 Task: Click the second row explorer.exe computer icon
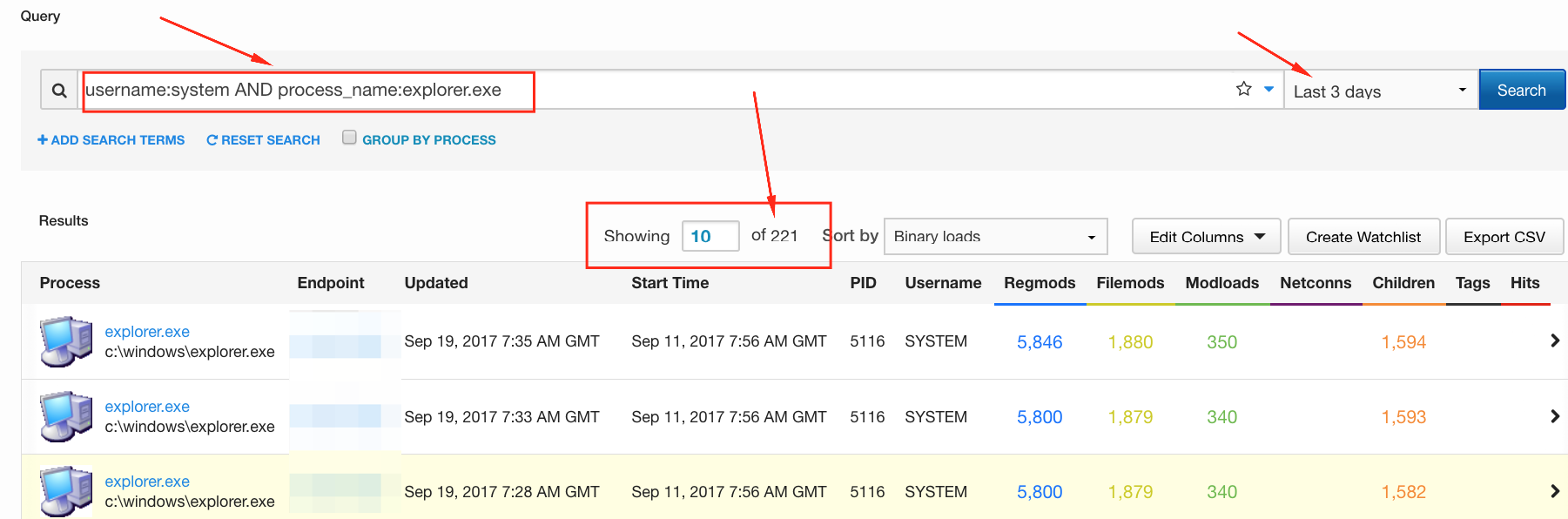tap(66, 416)
